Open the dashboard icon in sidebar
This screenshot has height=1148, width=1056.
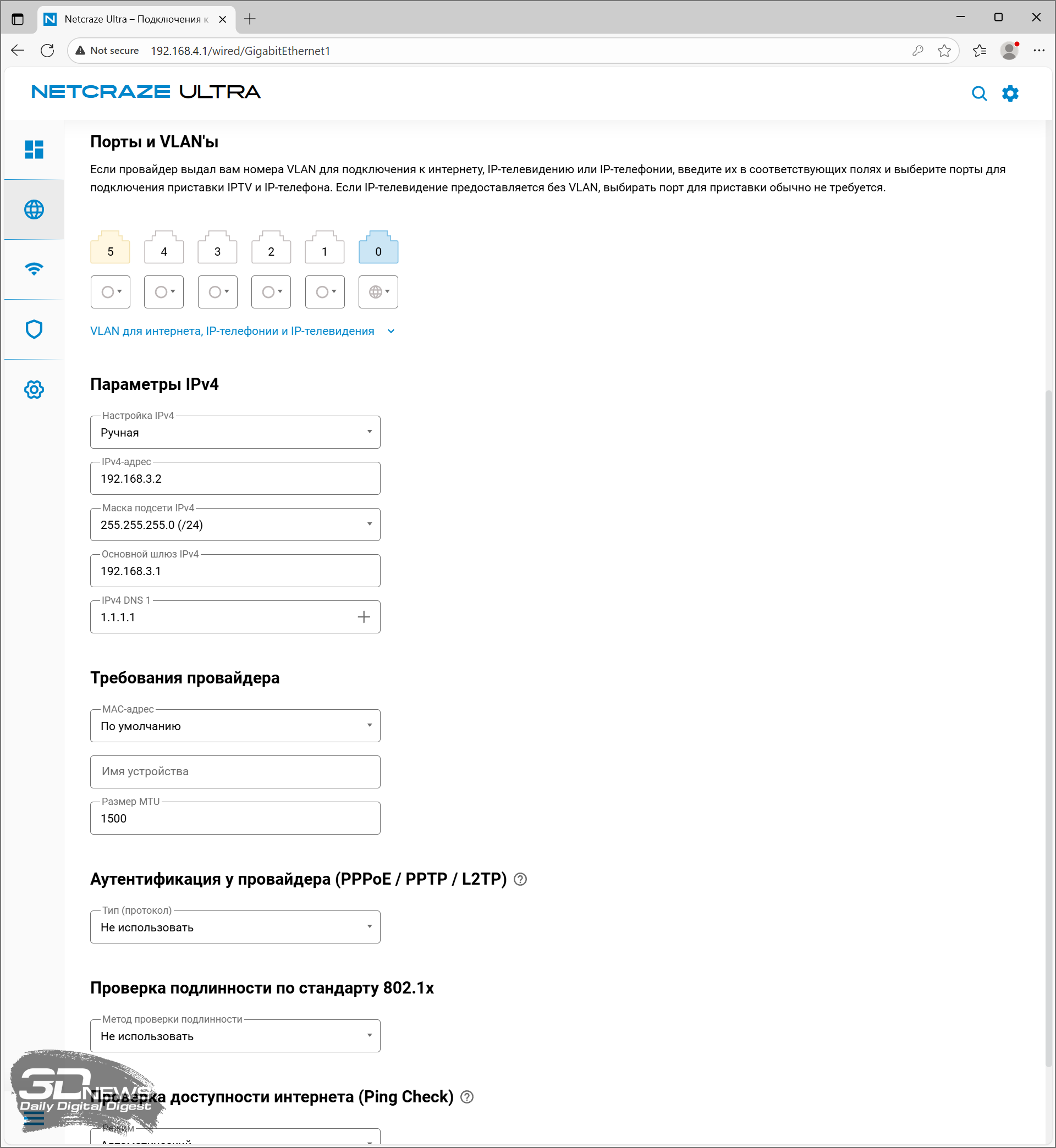pos(34,150)
